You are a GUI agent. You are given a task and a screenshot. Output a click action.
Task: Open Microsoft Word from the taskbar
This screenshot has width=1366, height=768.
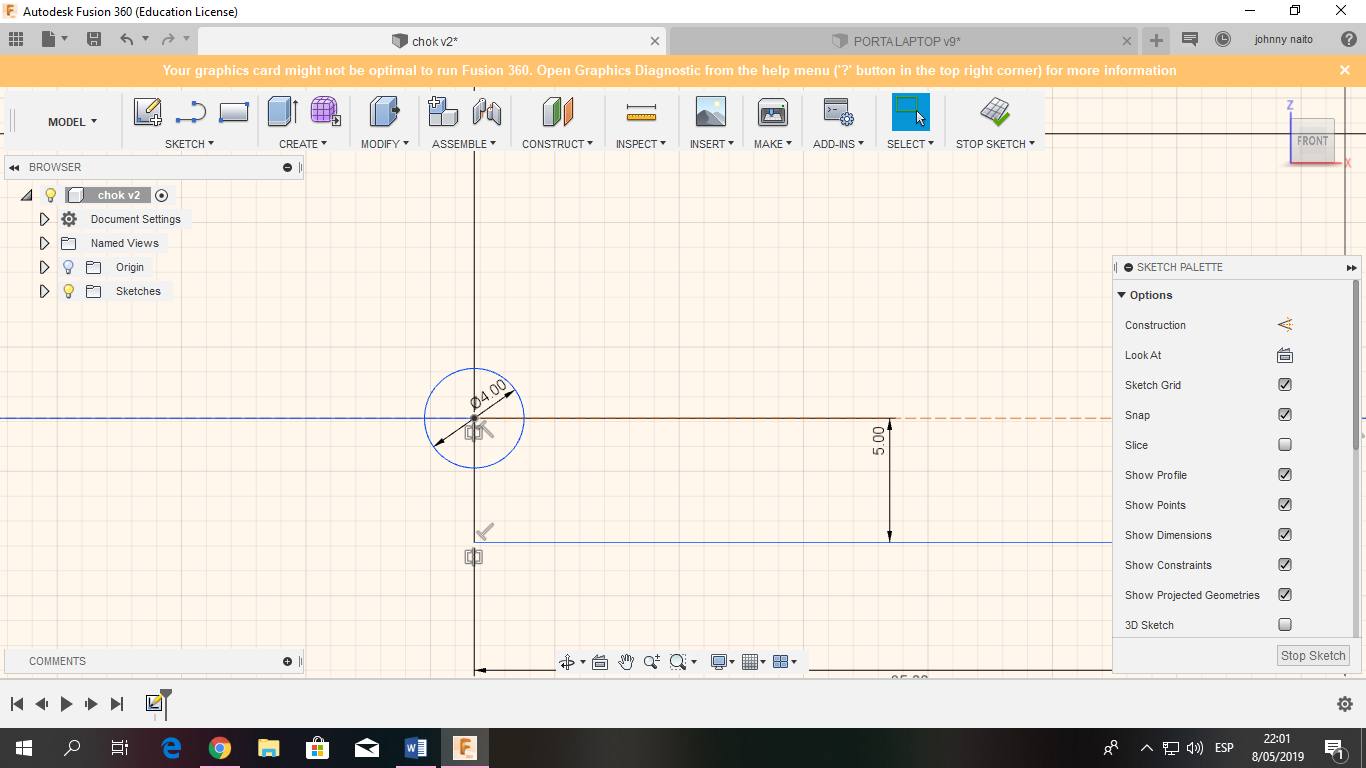coord(416,748)
